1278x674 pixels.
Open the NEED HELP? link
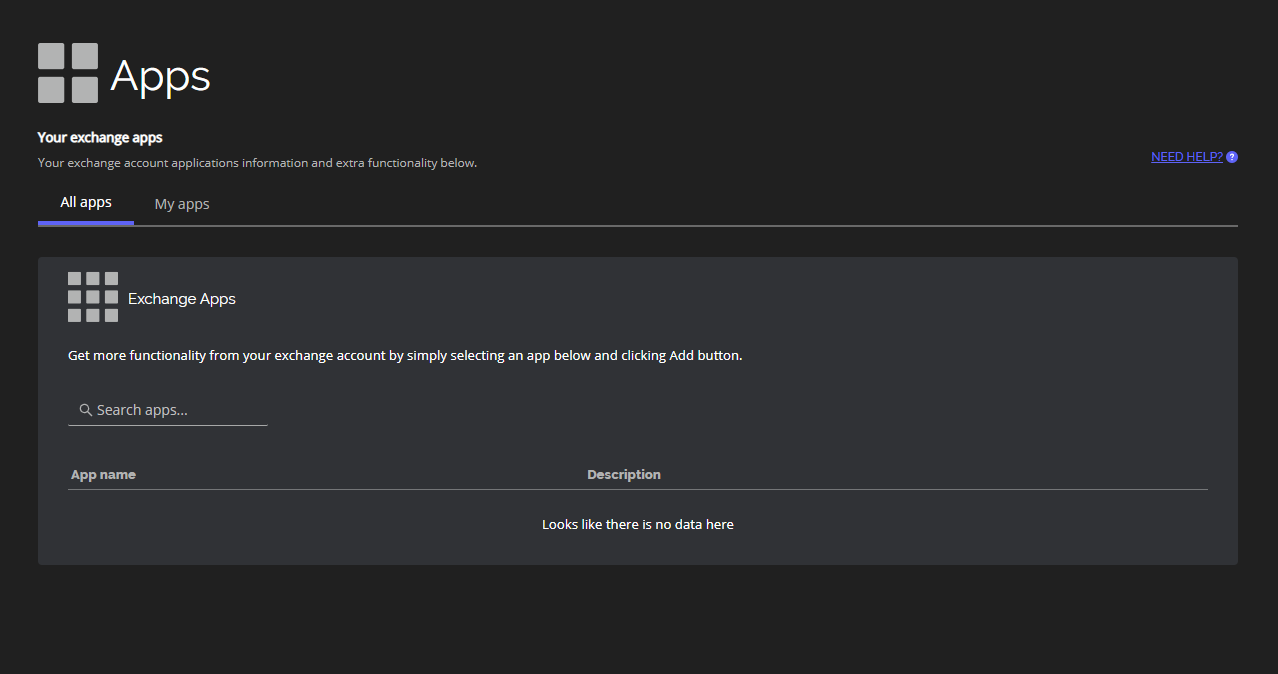point(1186,157)
